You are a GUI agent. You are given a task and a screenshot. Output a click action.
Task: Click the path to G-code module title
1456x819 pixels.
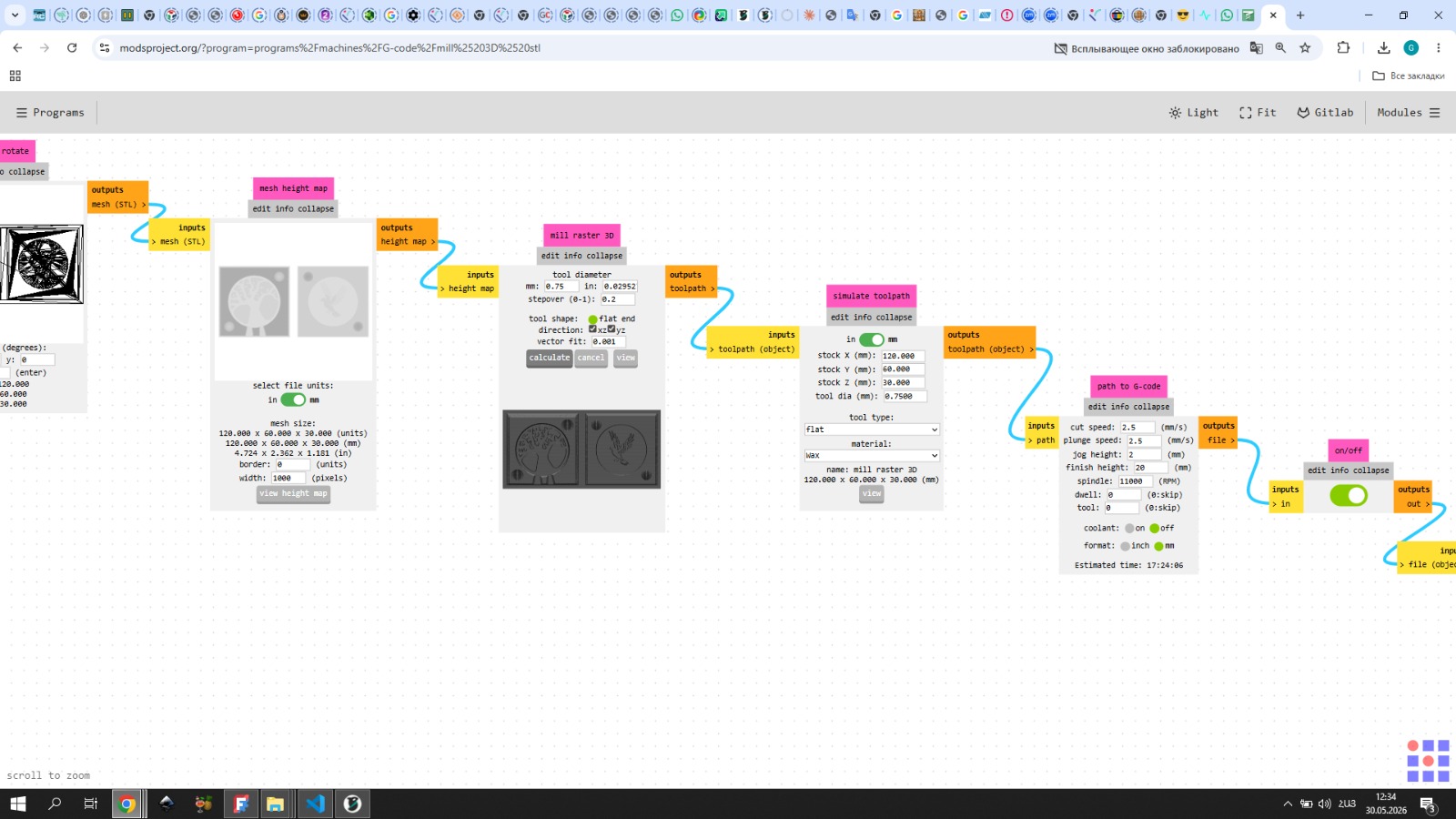1128,386
